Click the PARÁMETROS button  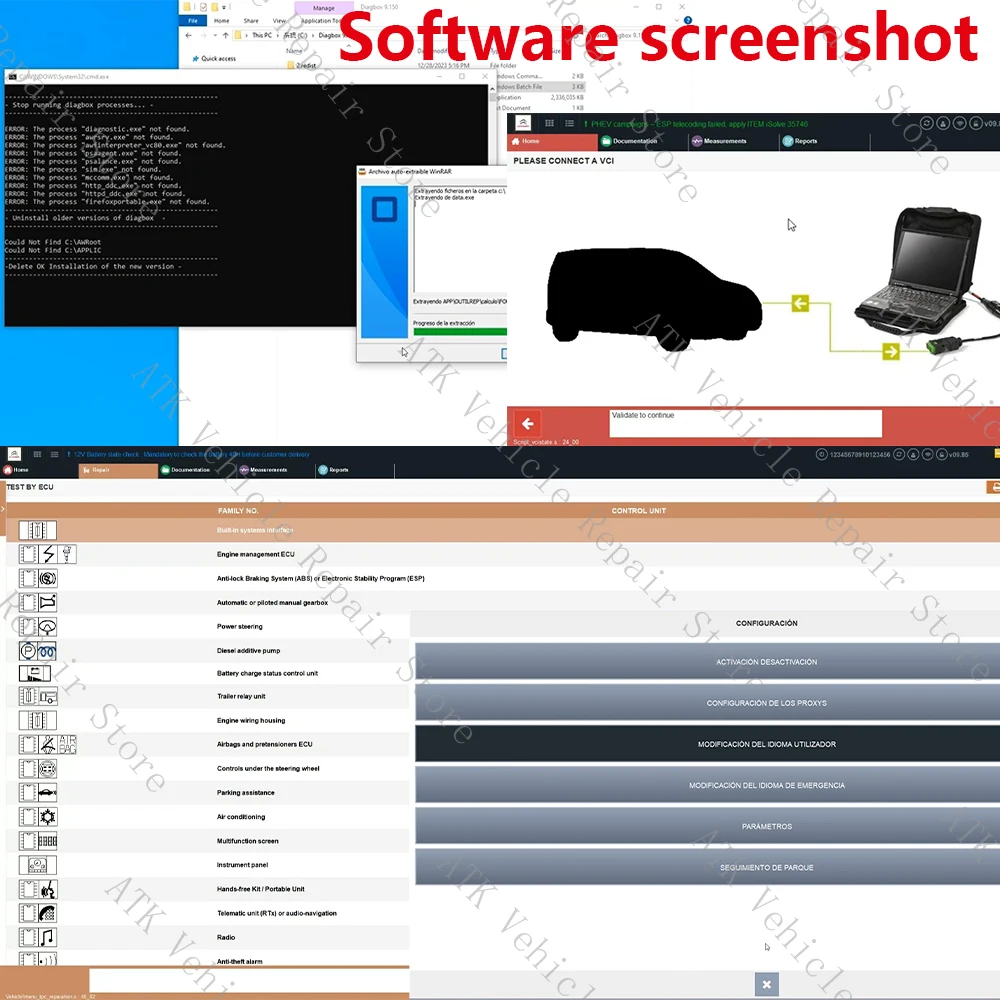click(x=707, y=826)
